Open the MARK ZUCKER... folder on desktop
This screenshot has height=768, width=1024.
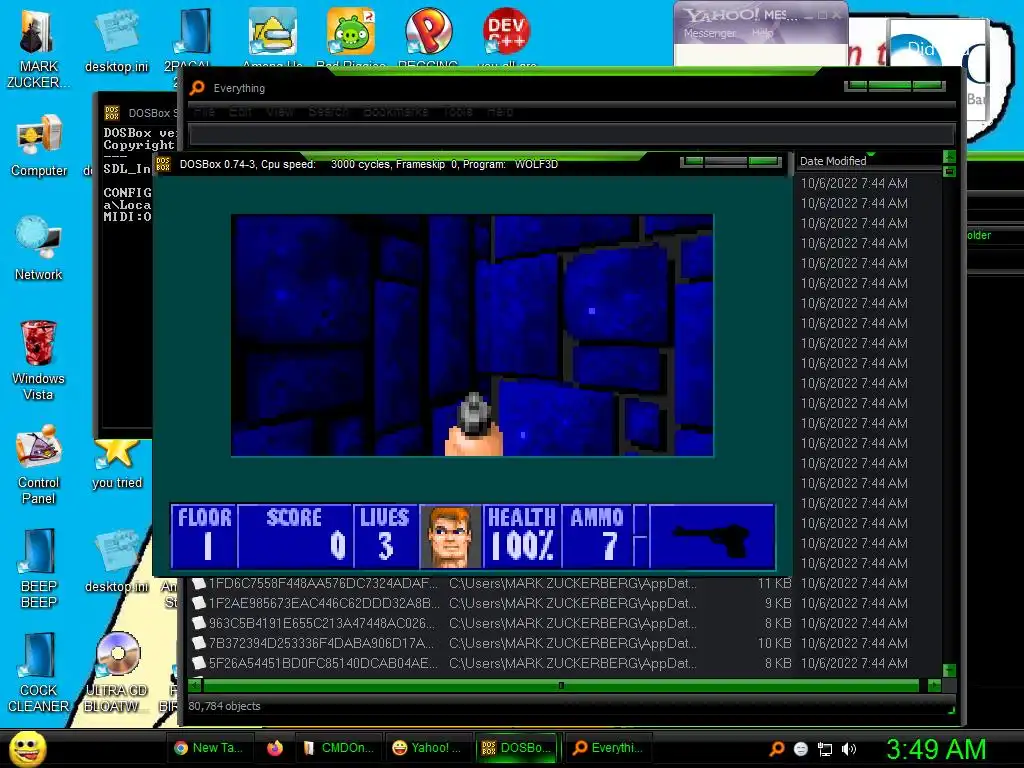(x=37, y=49)
